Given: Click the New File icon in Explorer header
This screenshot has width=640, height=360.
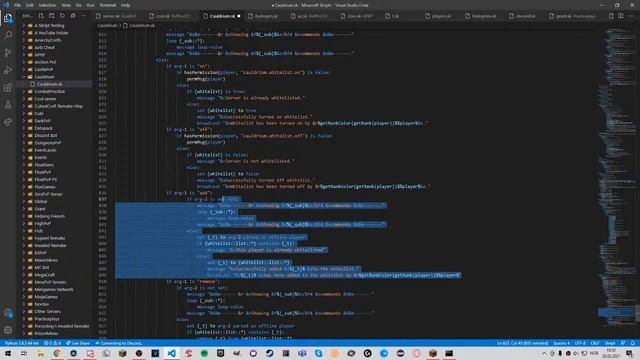Looking at the screenshot, I should pos(41,16).
